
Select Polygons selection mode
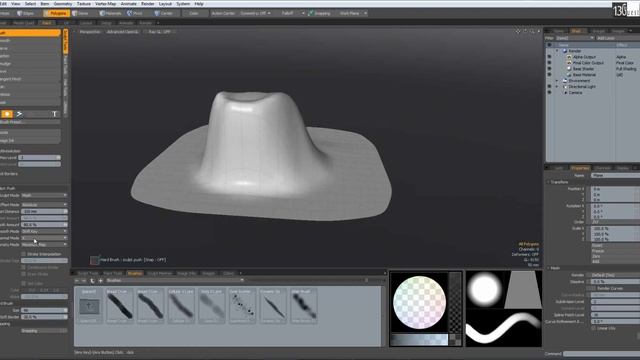tap(56, 13)
